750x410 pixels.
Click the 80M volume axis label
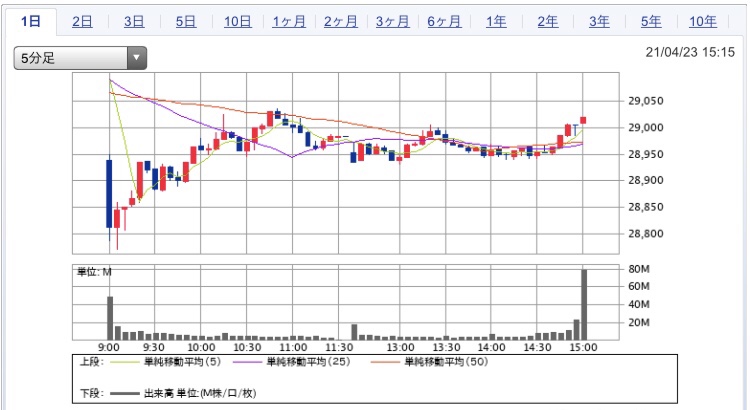[x=639, y=269]
